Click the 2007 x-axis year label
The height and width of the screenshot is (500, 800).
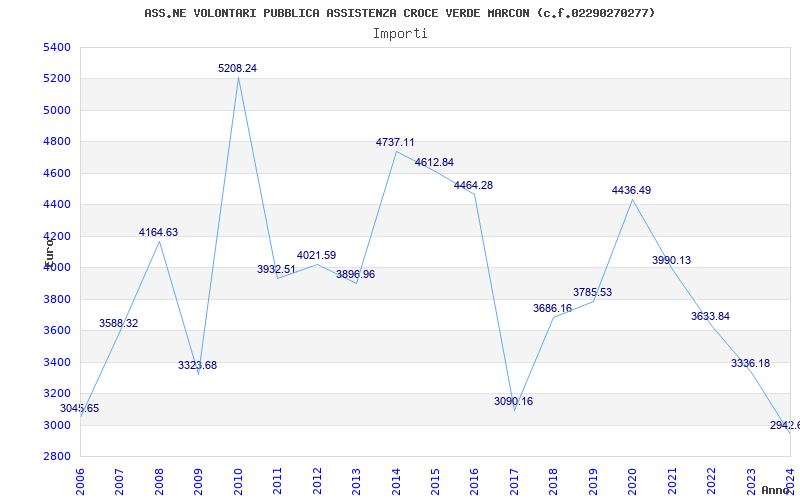[119, 481]
